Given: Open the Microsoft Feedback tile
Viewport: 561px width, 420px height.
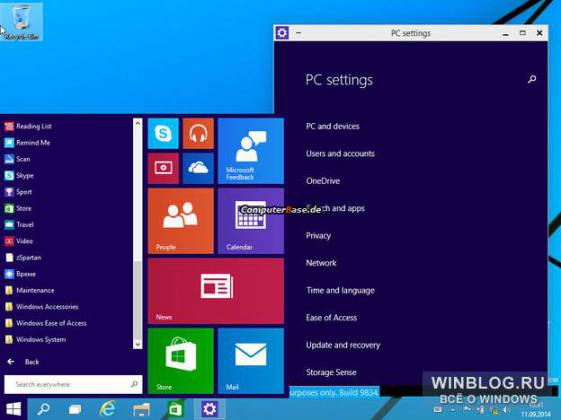Looking at the screenshot, I should point(251,151).
